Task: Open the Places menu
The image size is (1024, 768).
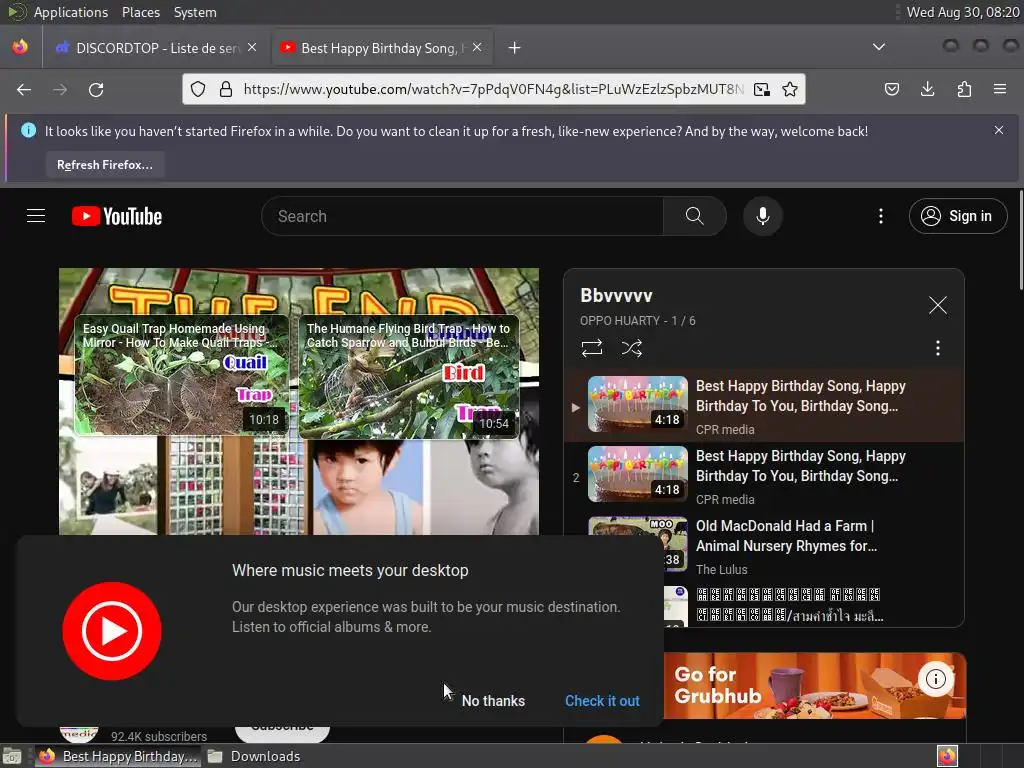Action: pos(140,12)
